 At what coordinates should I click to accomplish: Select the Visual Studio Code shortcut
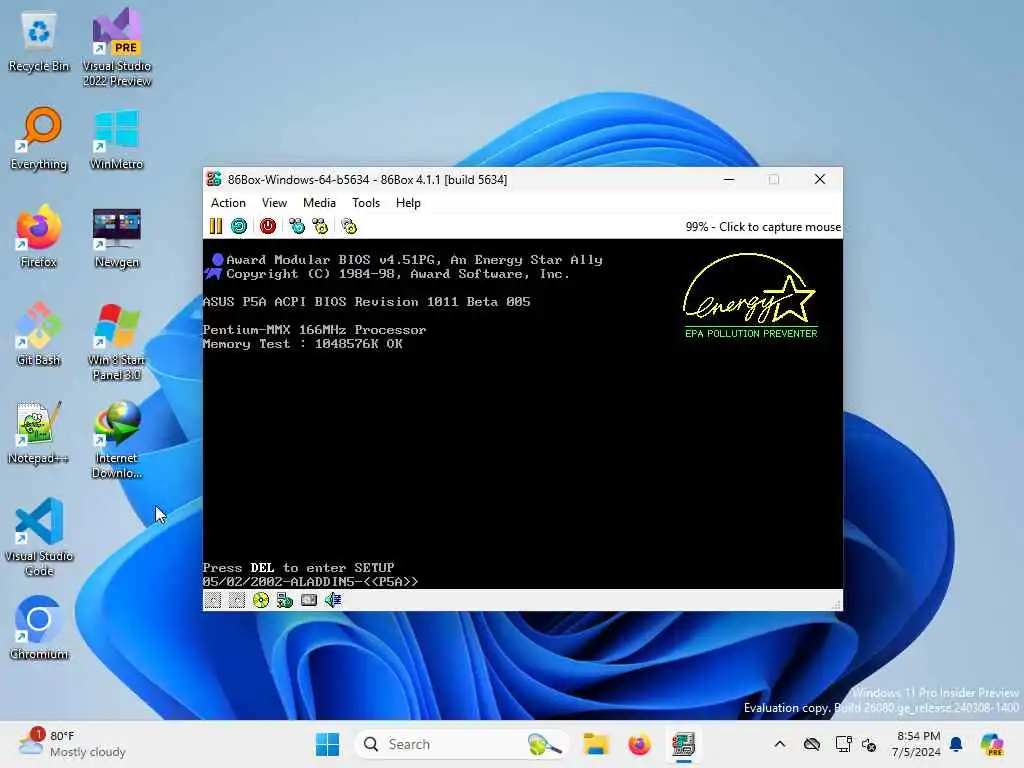click(39, 537)
